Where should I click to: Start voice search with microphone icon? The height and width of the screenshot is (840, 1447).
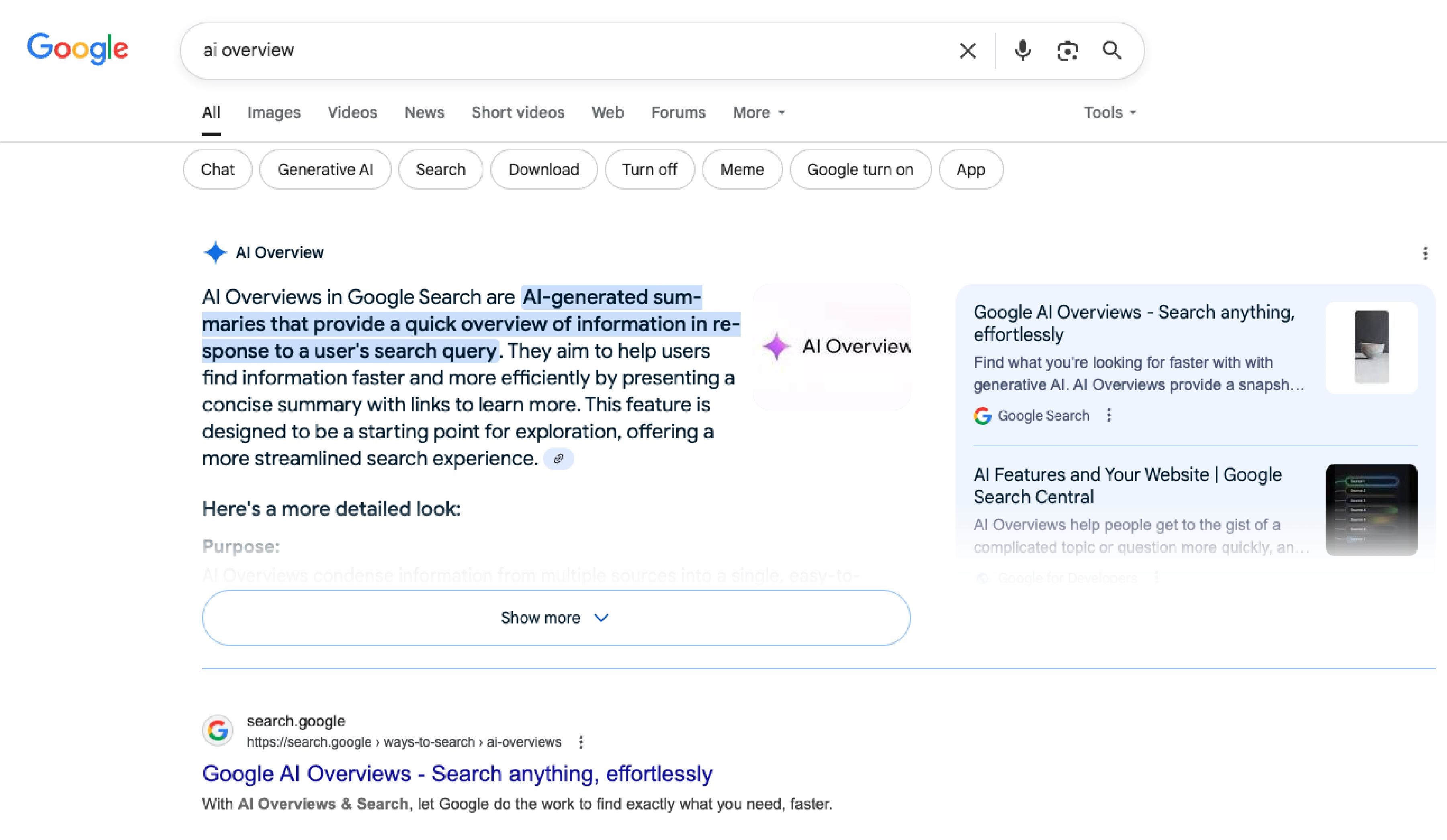pyautogui.click(x=1023, y=51)
